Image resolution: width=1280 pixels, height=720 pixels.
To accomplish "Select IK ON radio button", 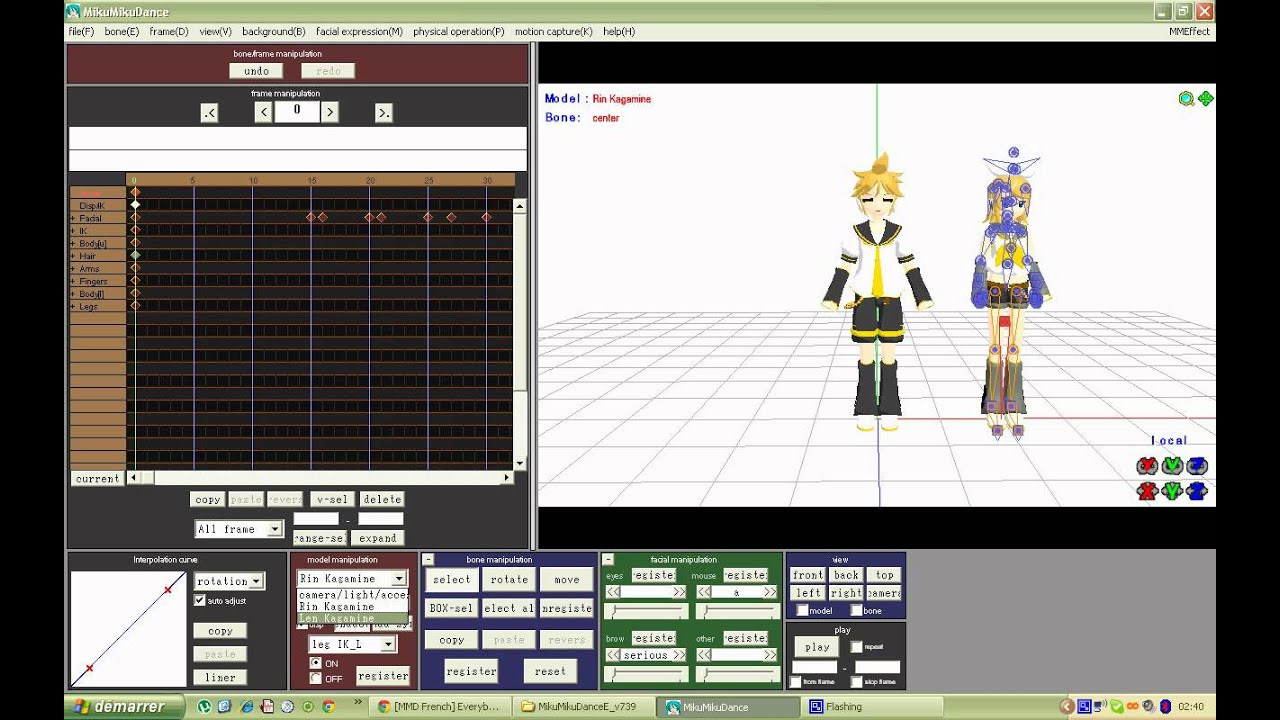I will (316, 663).
